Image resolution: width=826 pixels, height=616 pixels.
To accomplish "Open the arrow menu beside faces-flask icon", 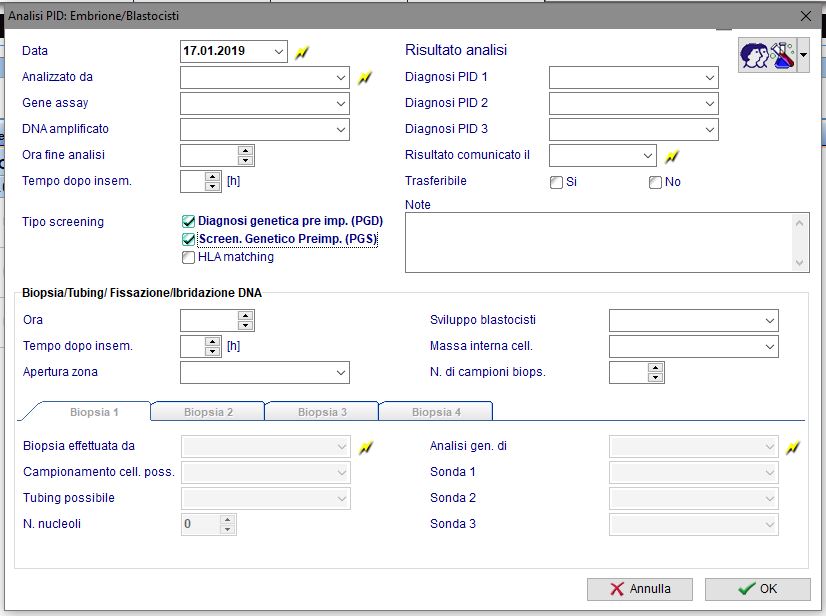I will click(803, 55).
